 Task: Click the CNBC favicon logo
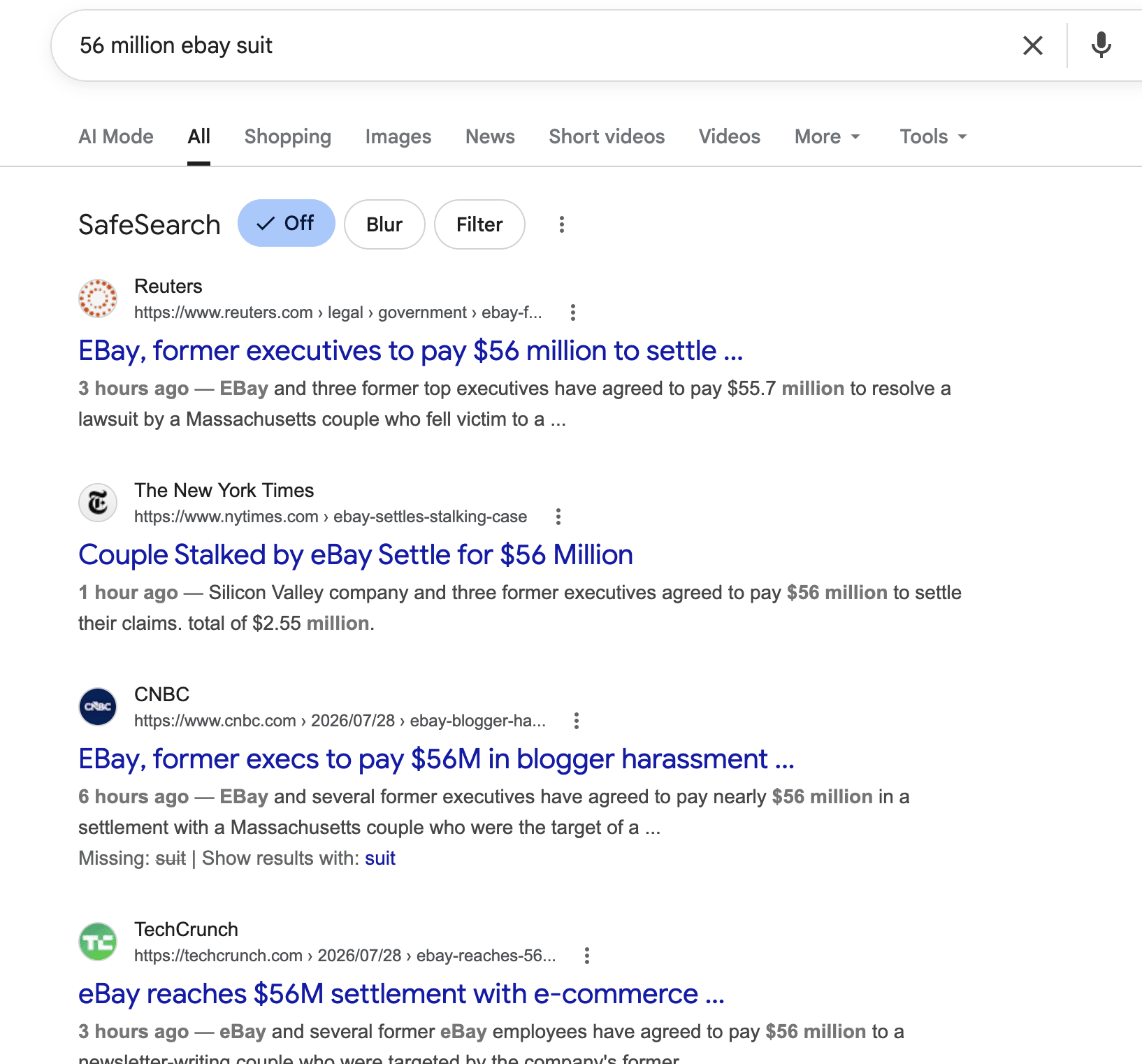[98, 707]
